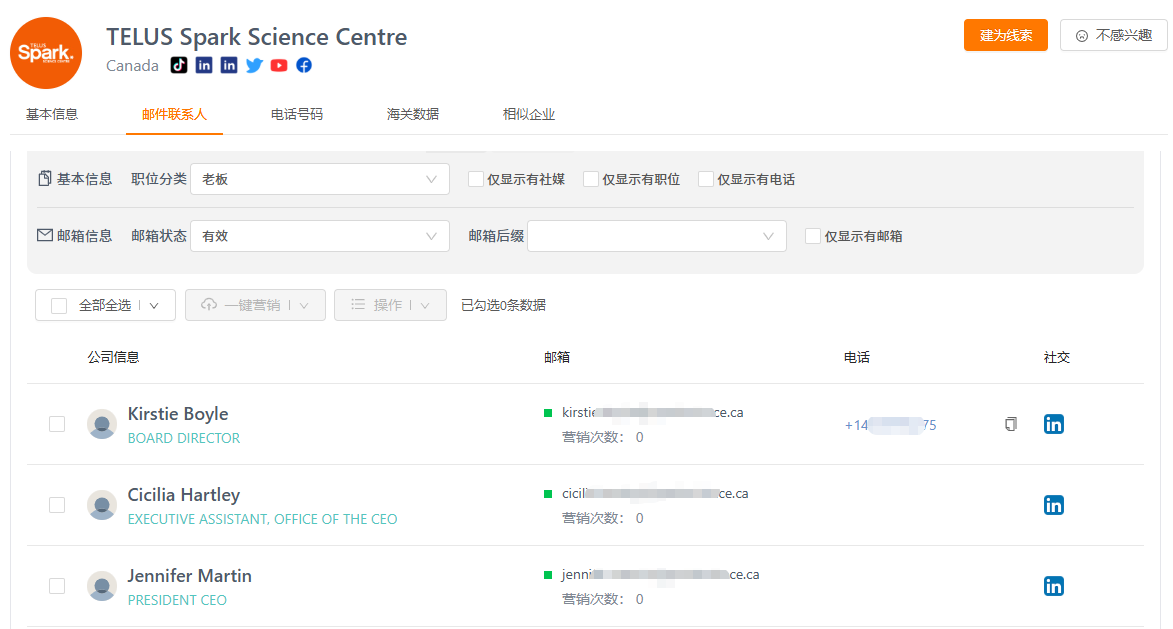Open the Twitter profile icon
Image resolution: width=1173 pixels, height=629 pixels.
click(x=254, y=65)
